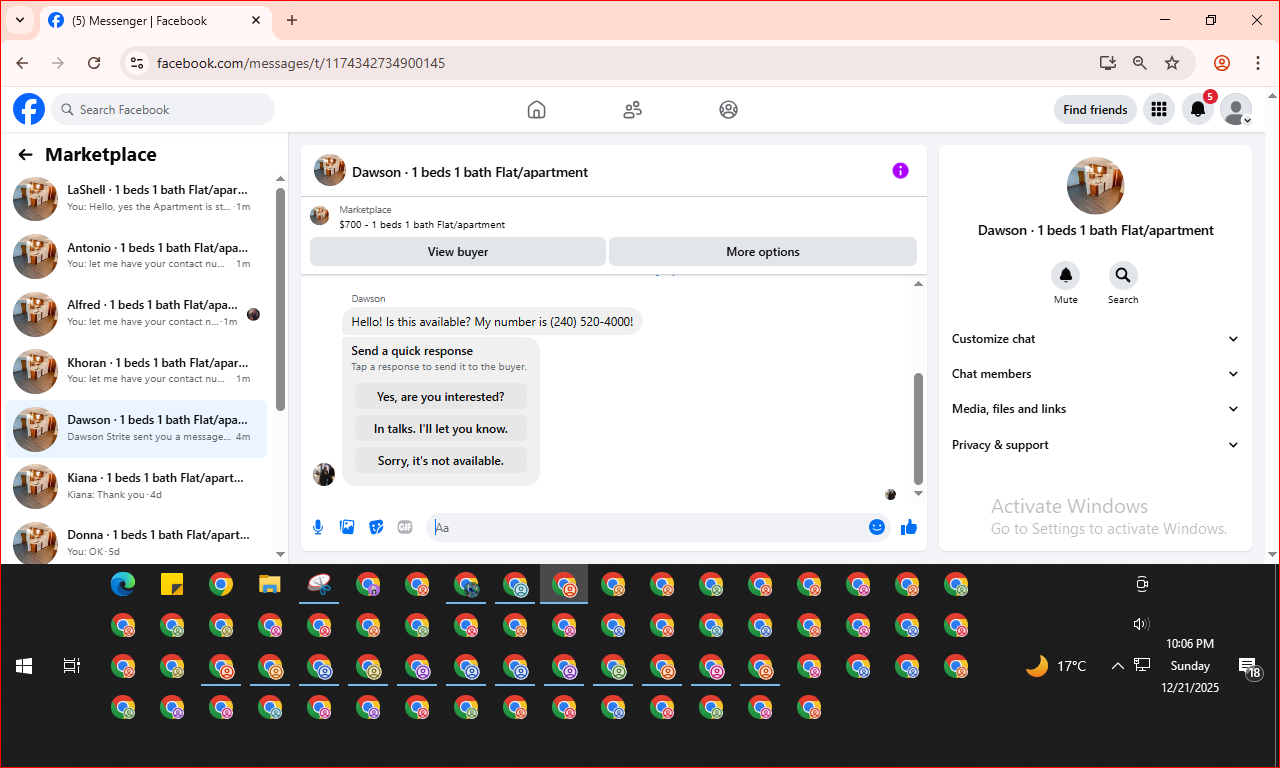Mute this conversation with the bell
The height and width of the screenshot is (768, 1280).
pos(1066,275)
